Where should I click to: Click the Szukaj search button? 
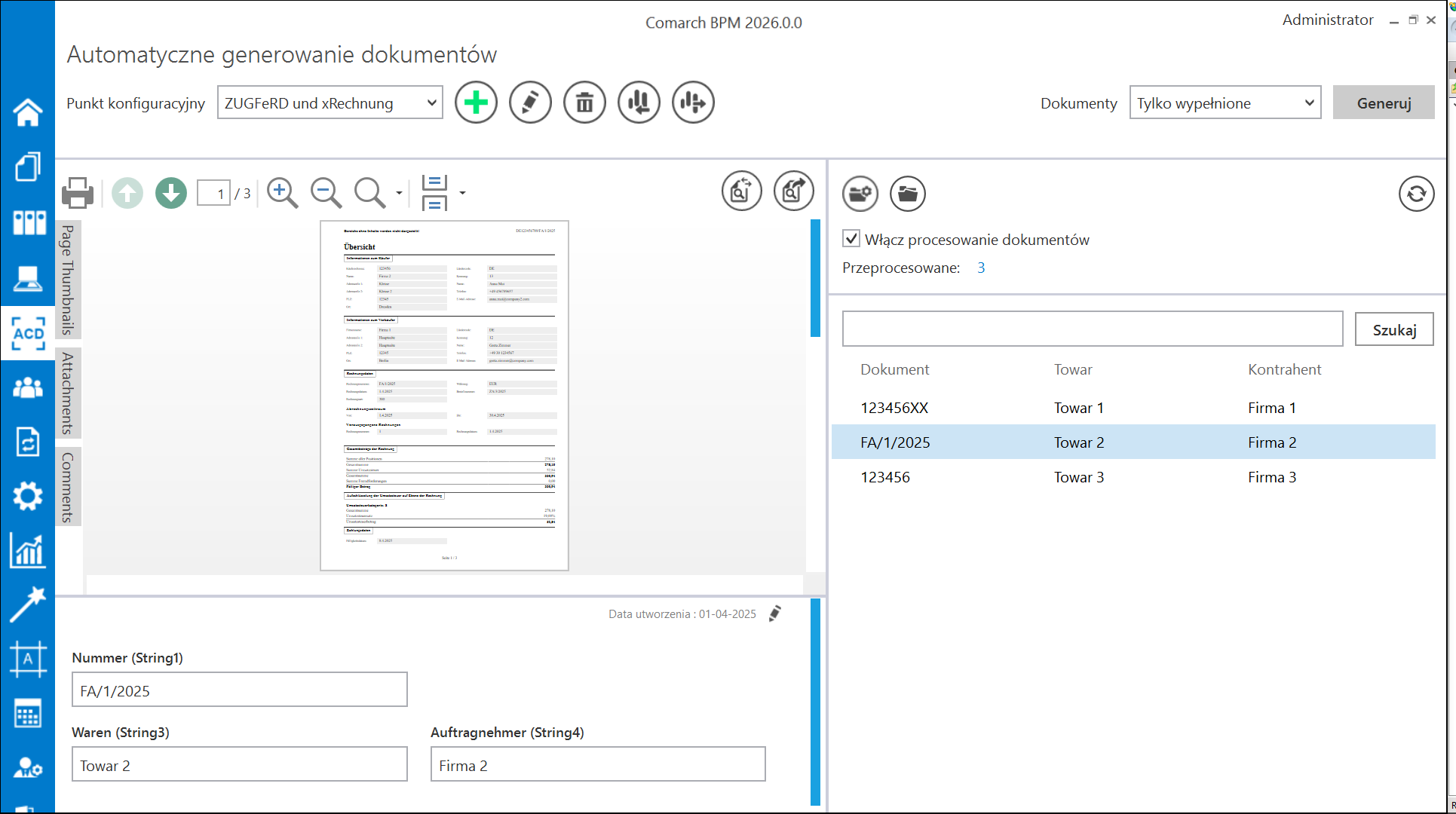[x=1393, y=329]
